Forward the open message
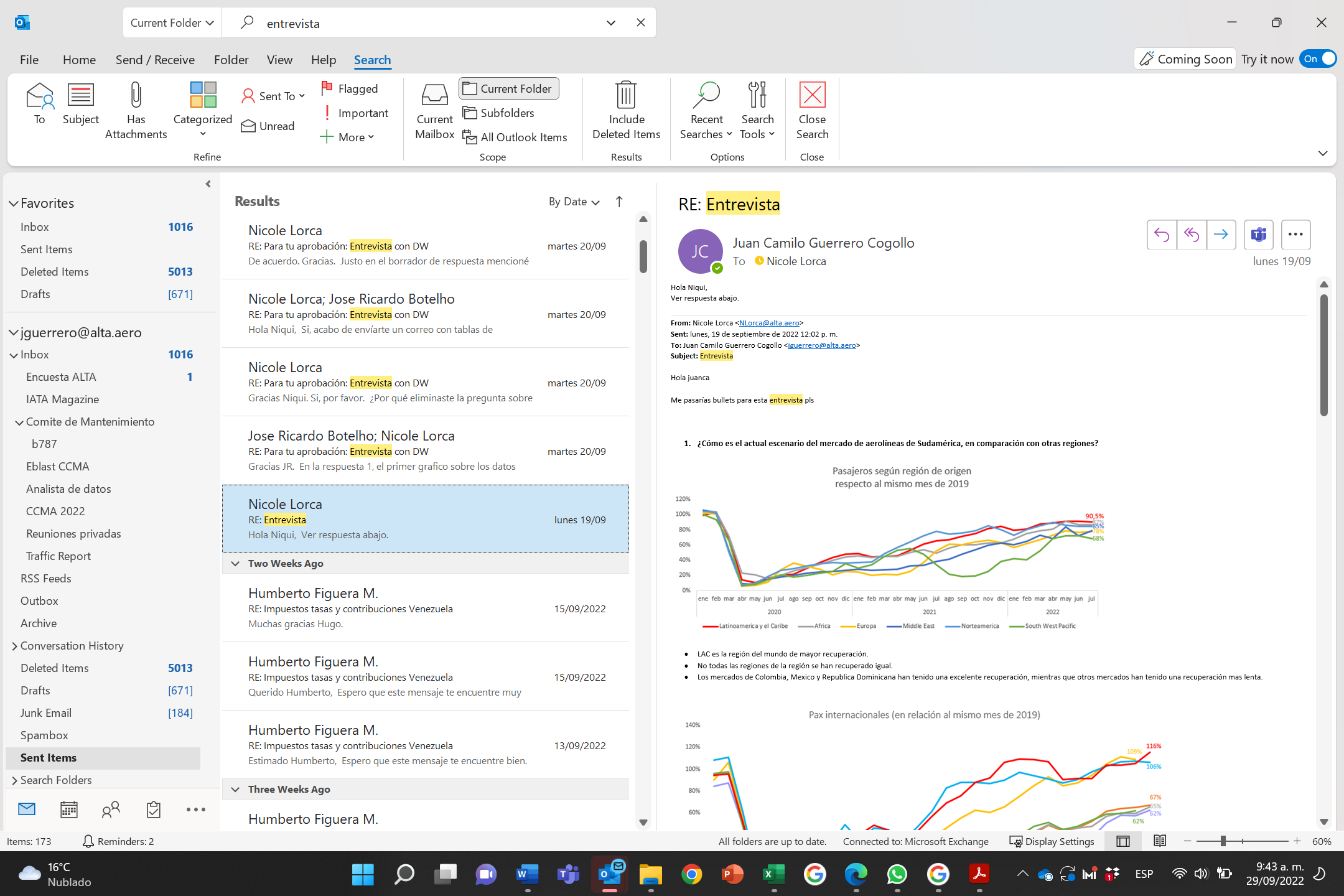The height and width of the screenshot is (896, 1344). [1221, 235]
